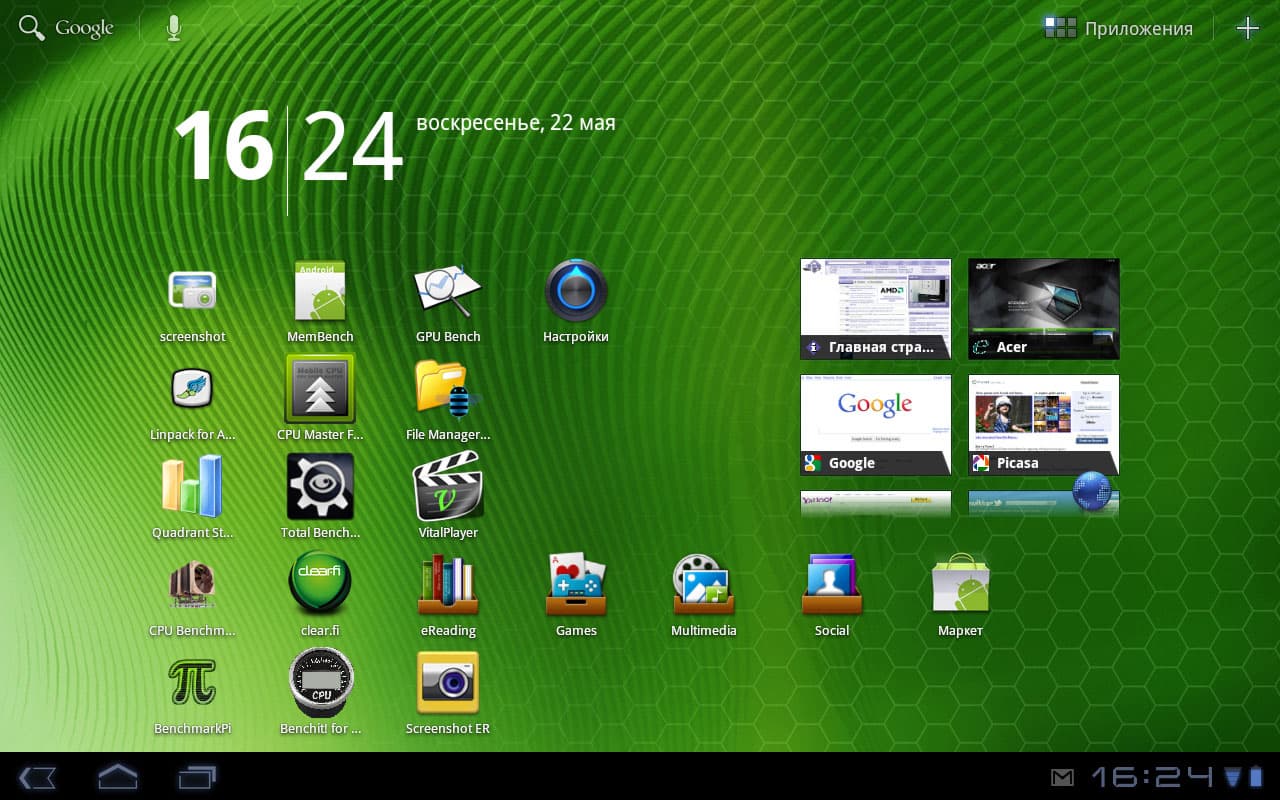The height and width of the screenshot is (800, 1280).
Task: Tap the 16:24 clock widget
Action: (289, 148)
